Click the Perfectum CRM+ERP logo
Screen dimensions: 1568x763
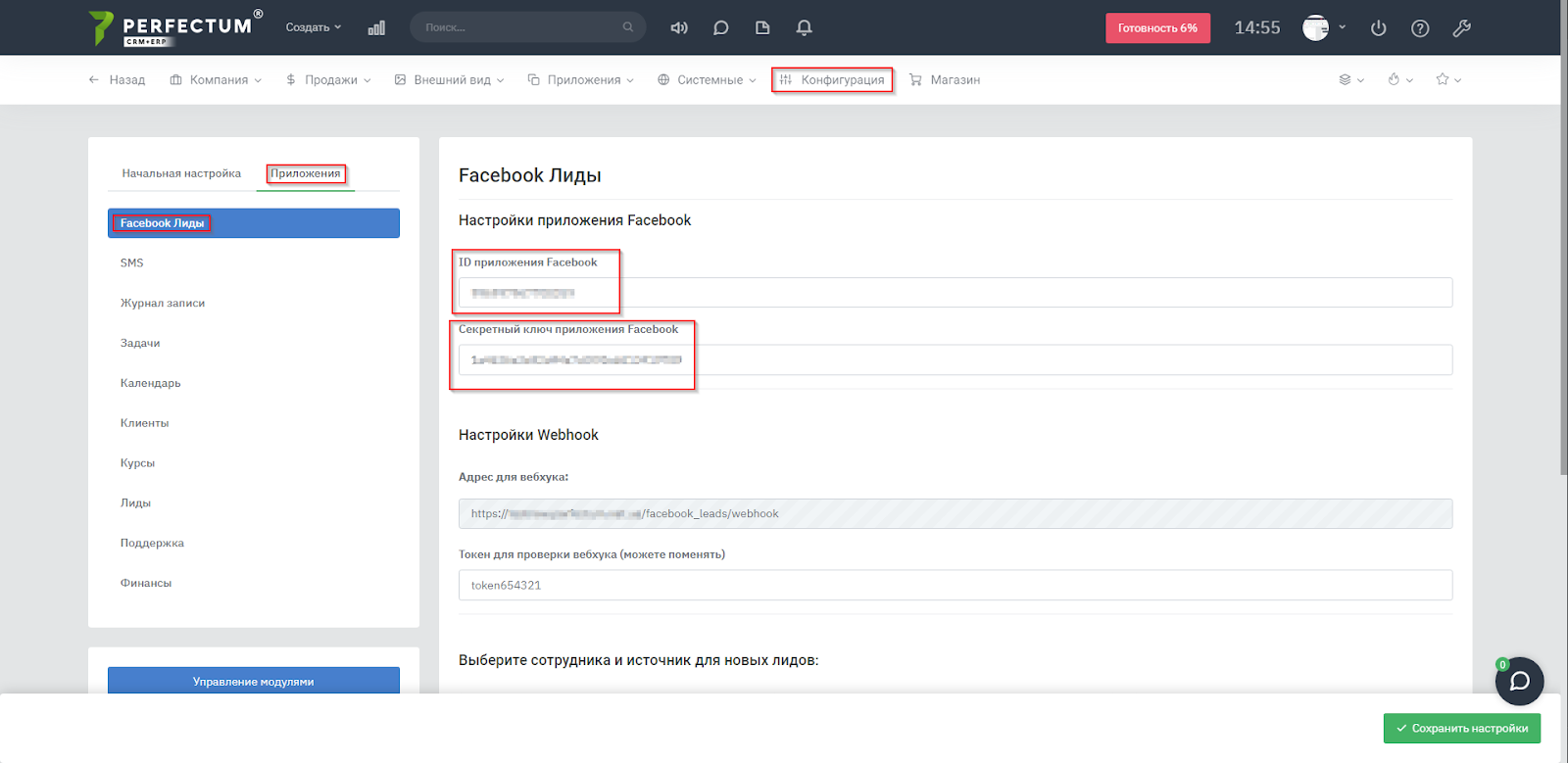click(x=175, y=27)
